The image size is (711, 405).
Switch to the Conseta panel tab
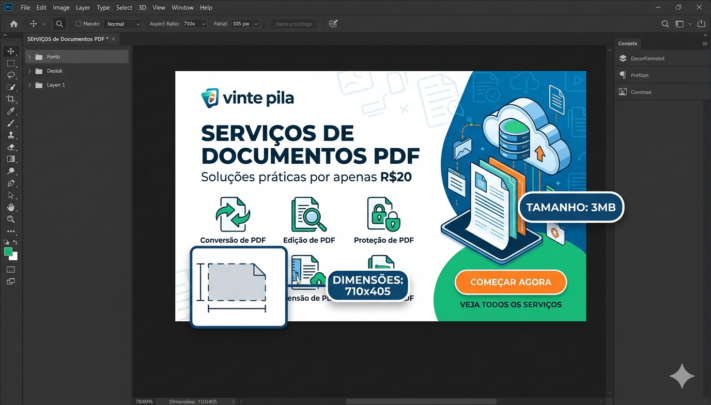[628, 43]
